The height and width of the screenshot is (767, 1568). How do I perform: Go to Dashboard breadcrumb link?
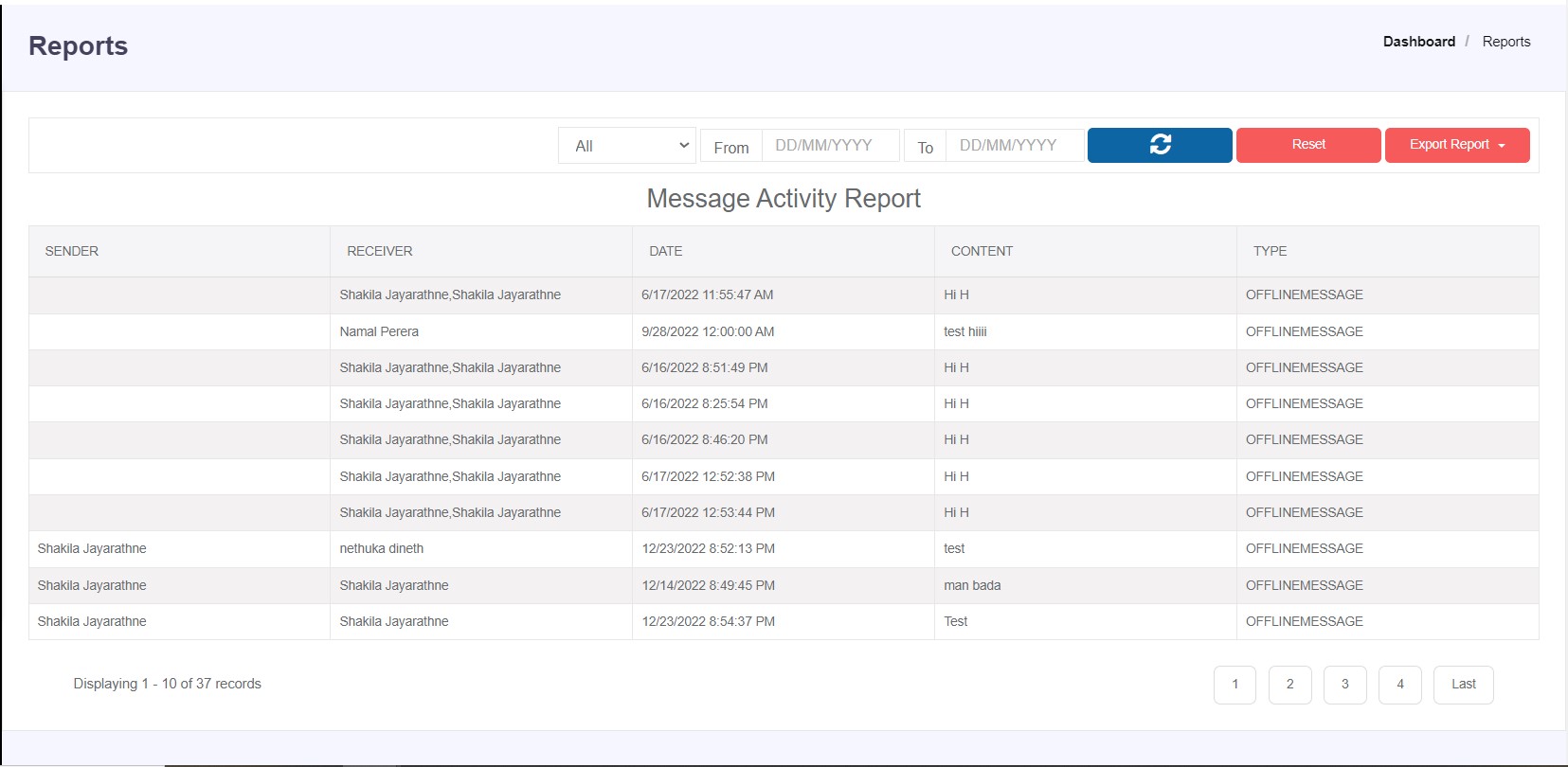click(x=1418, y=42)
